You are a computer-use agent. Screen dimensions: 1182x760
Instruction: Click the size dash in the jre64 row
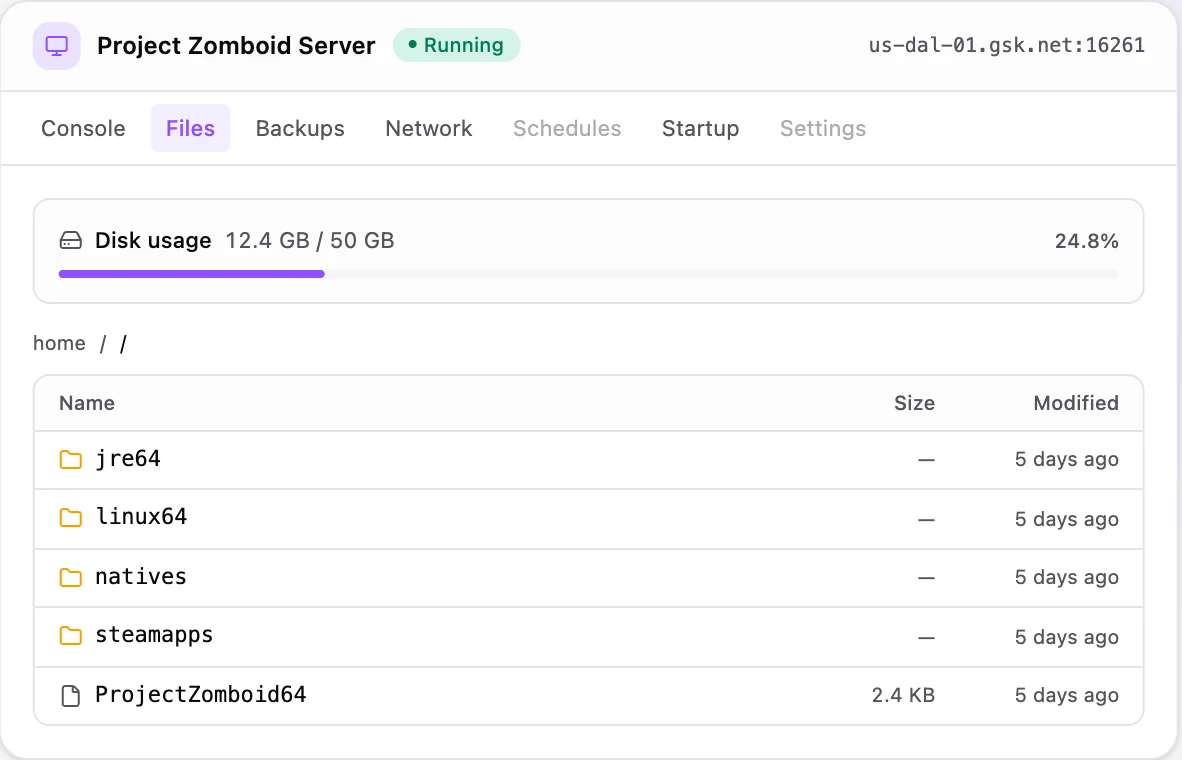tap(926, 460)
